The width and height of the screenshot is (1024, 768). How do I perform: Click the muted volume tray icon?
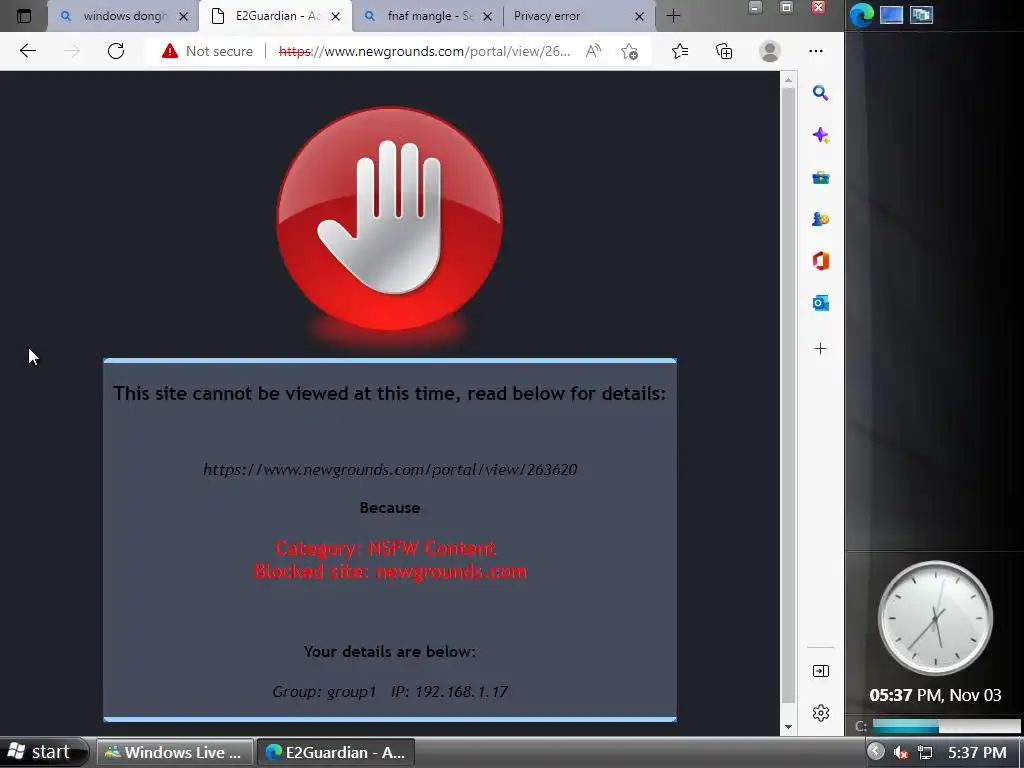tap(901, 753)
